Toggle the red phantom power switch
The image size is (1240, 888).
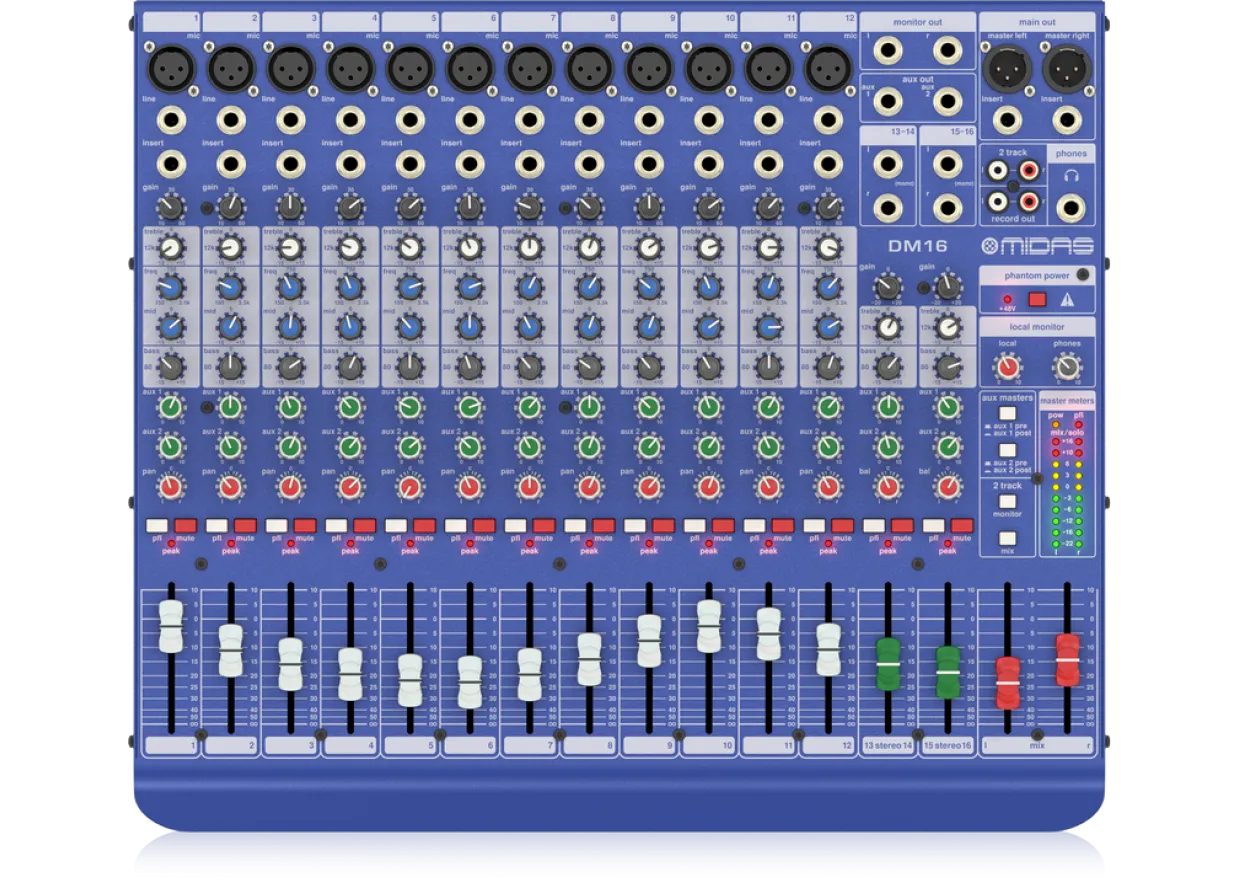(1037, 298)
